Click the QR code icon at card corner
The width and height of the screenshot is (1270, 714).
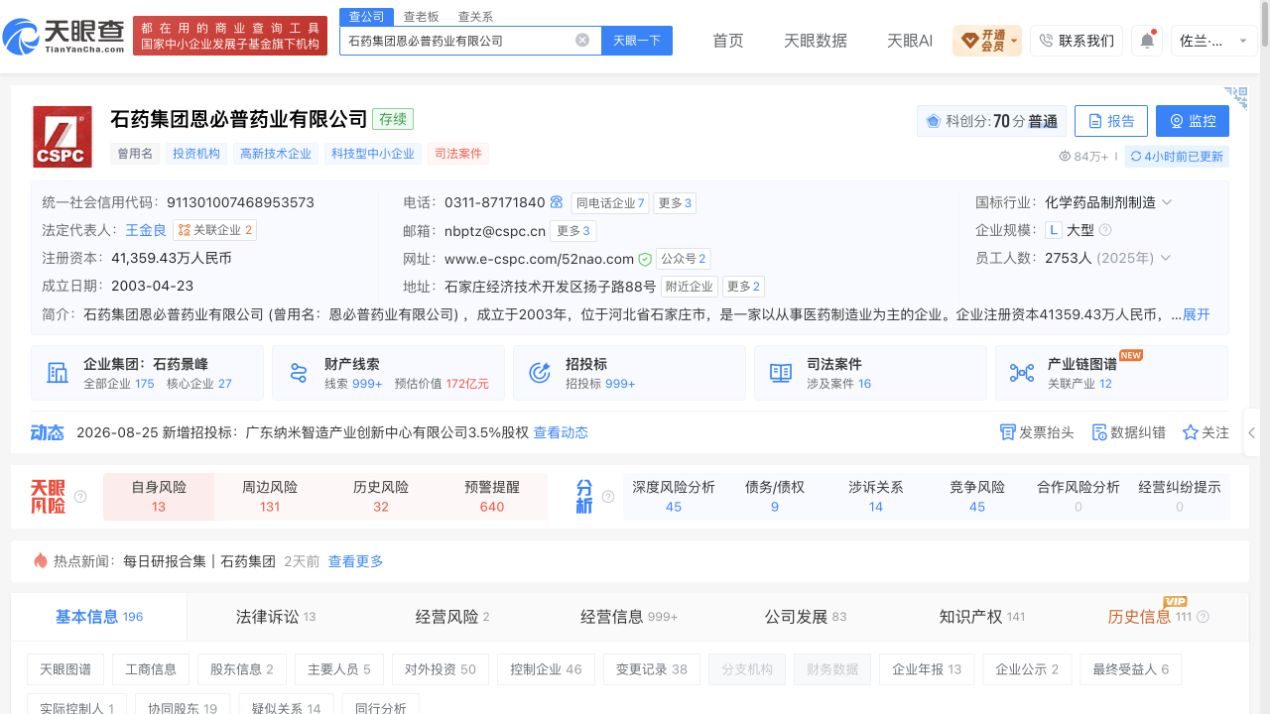pyautogui.click(x=1237, y=97)
